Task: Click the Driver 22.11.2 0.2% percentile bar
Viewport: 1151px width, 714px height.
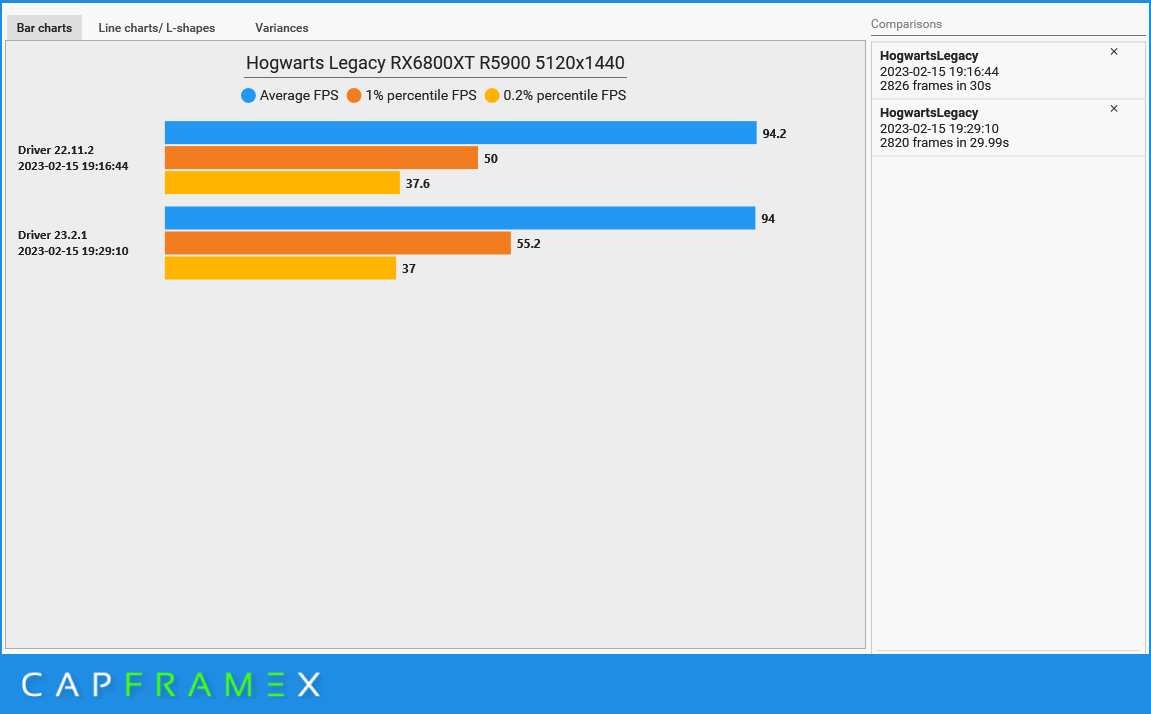Action: [x=282, y=183]
